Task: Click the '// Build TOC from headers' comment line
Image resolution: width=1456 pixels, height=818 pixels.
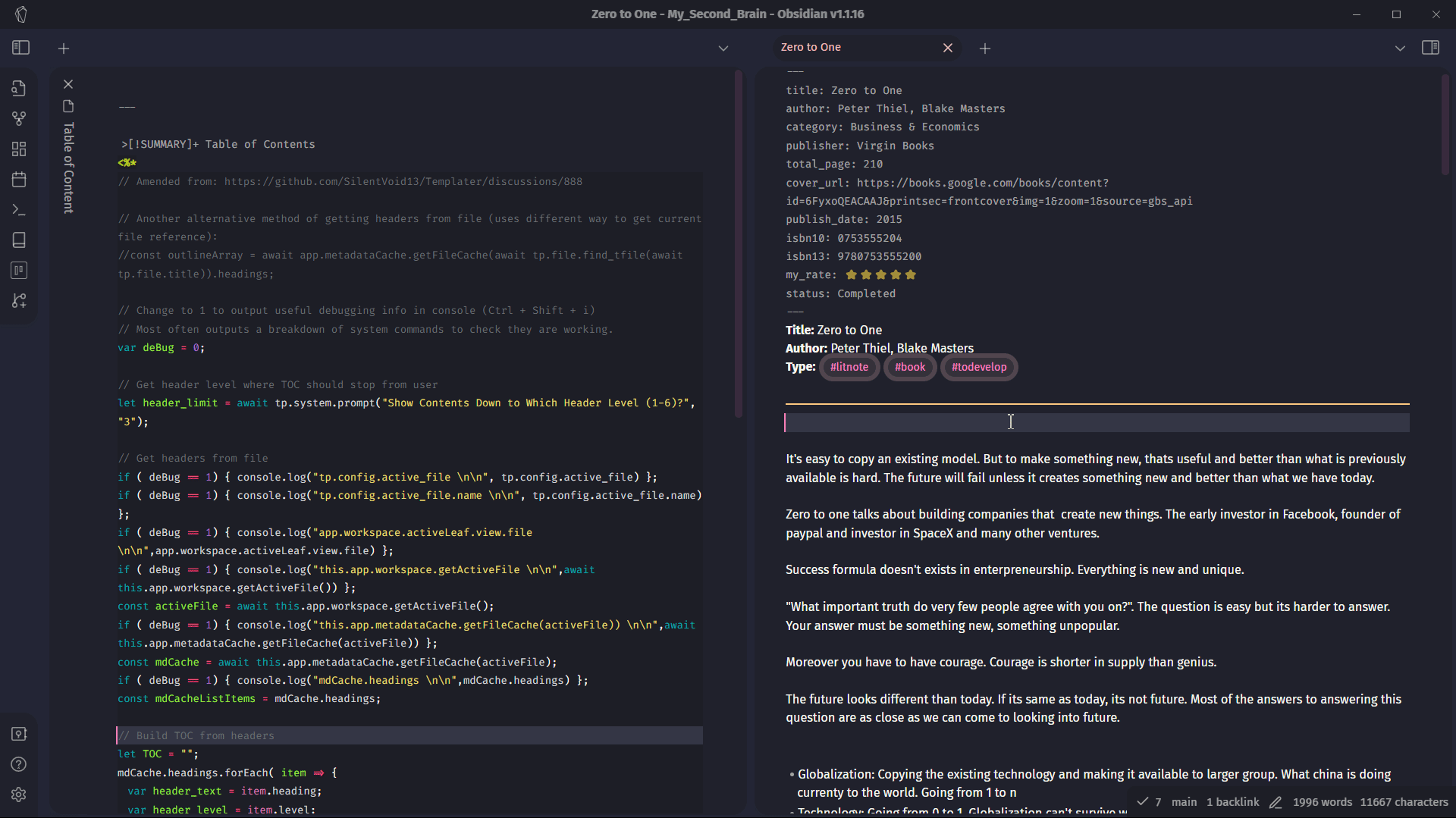Action: [x=196, y=735]
